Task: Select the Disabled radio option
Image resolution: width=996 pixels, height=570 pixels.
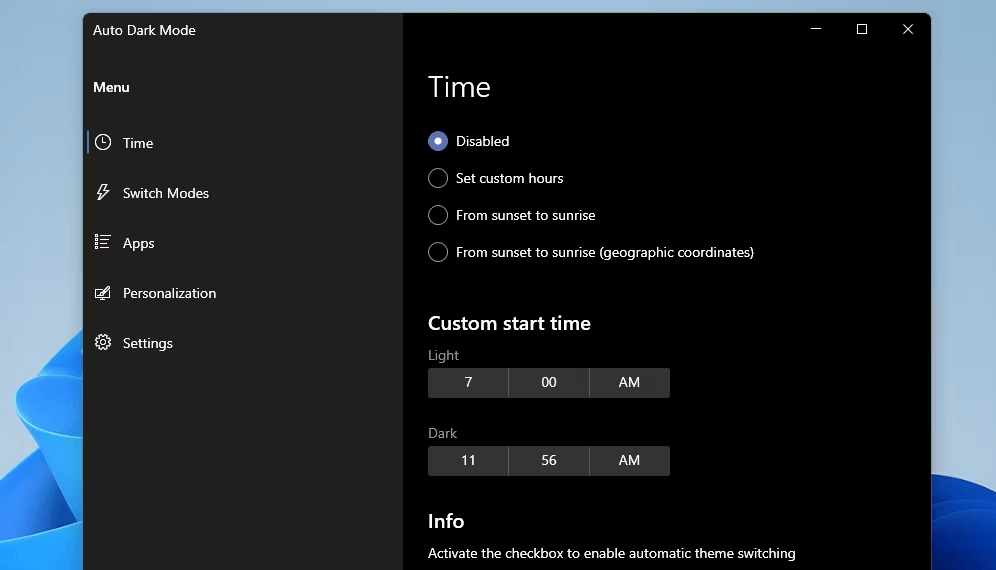Action: click(x=438, y=141)
